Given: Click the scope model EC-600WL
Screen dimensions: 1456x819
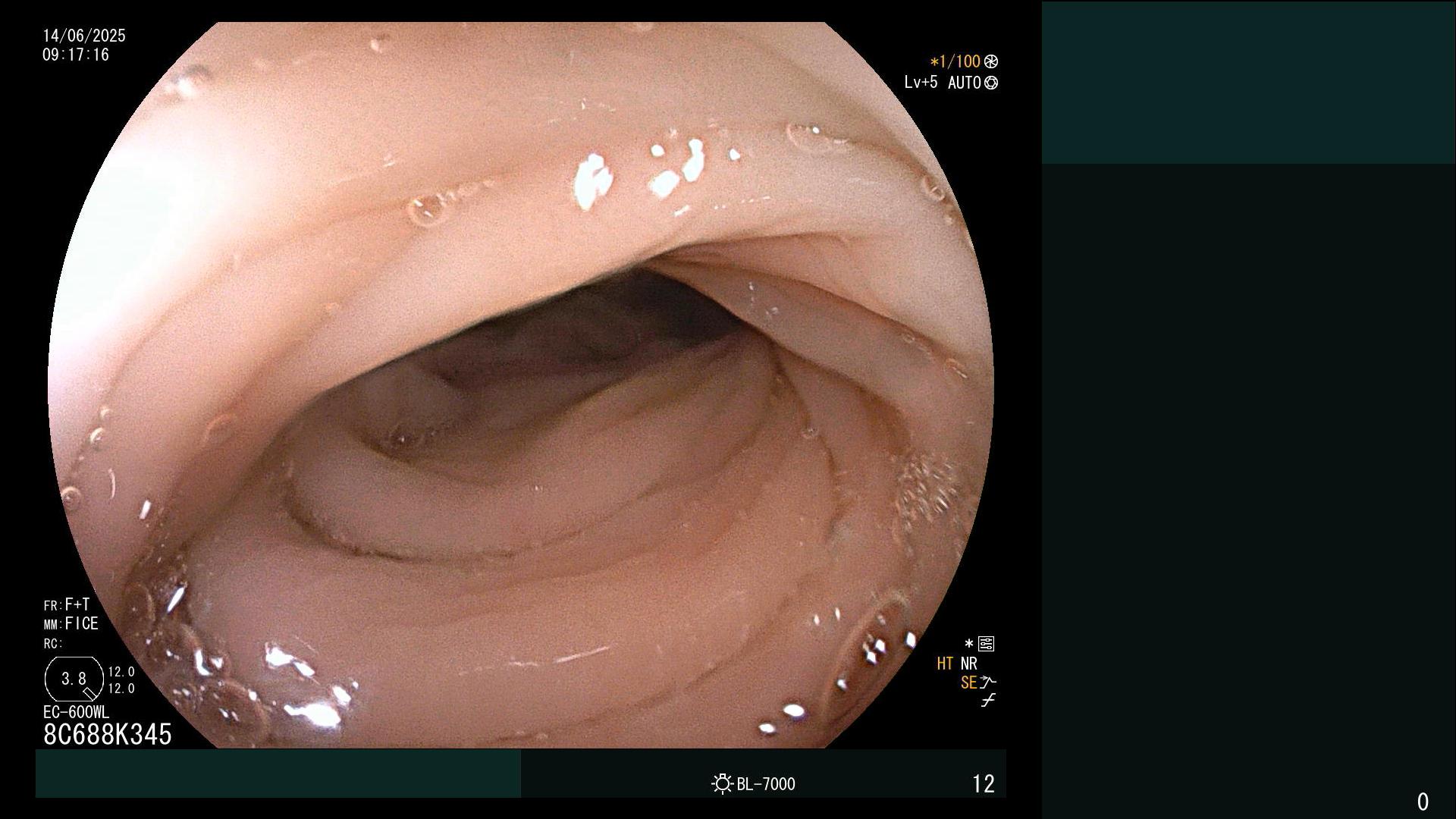Looking at the screenshot, I should pos(77,712).
